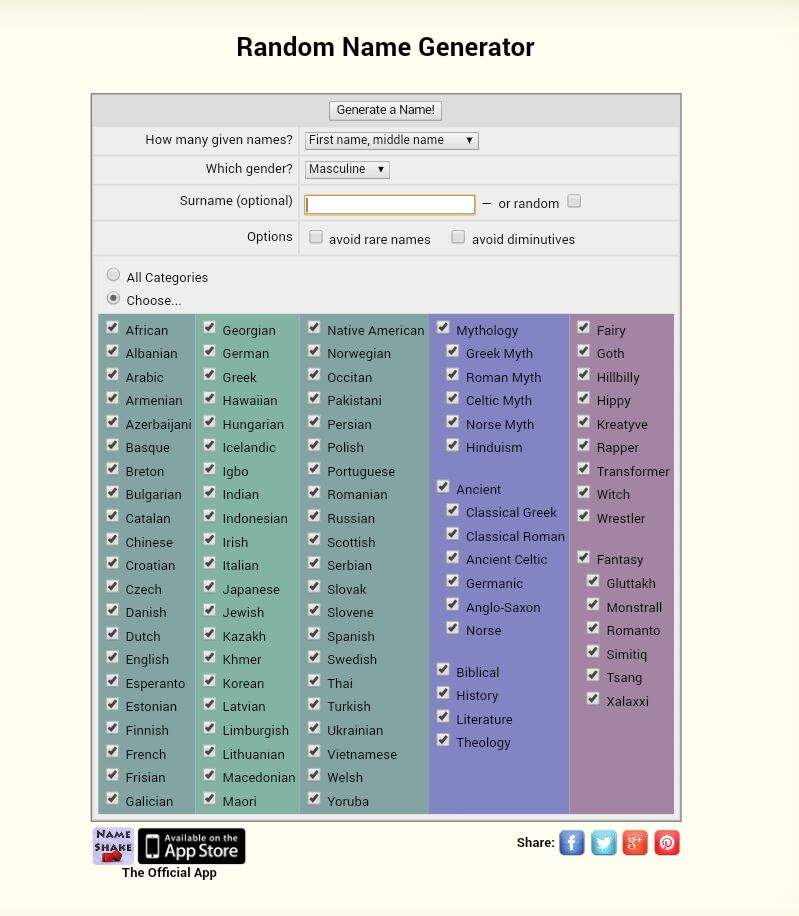The width and height of the screenshot is (799, 916).
Task: Tick the random surname checkbox
Action: (x=574, y=201)
